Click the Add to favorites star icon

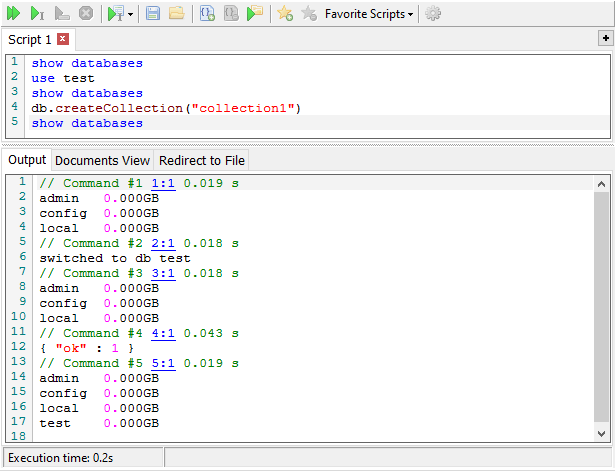(x=285, y=14)
